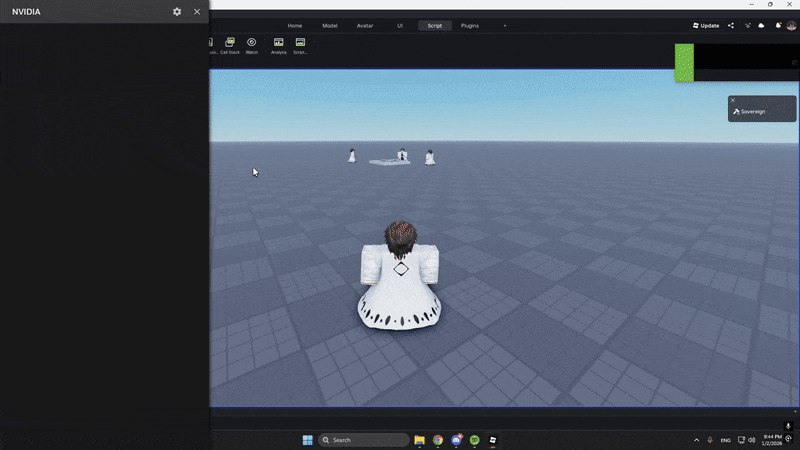Open the Watch panel
800x450 pixels.
252,44
